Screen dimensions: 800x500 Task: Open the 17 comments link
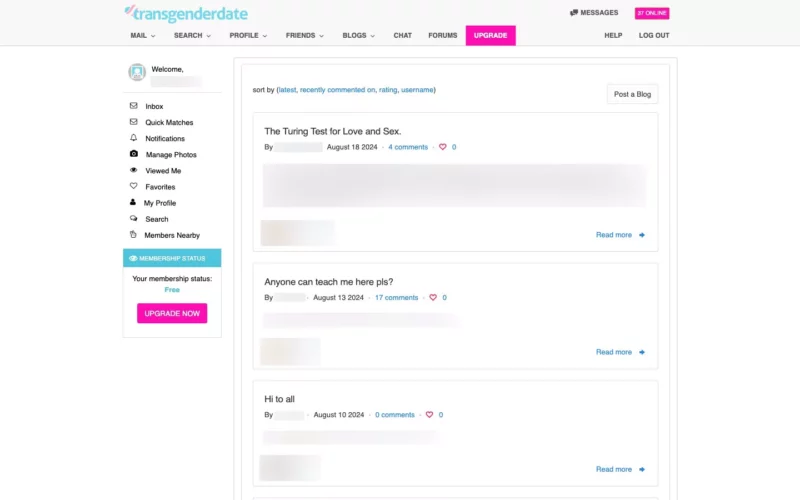tap(396, 297)
